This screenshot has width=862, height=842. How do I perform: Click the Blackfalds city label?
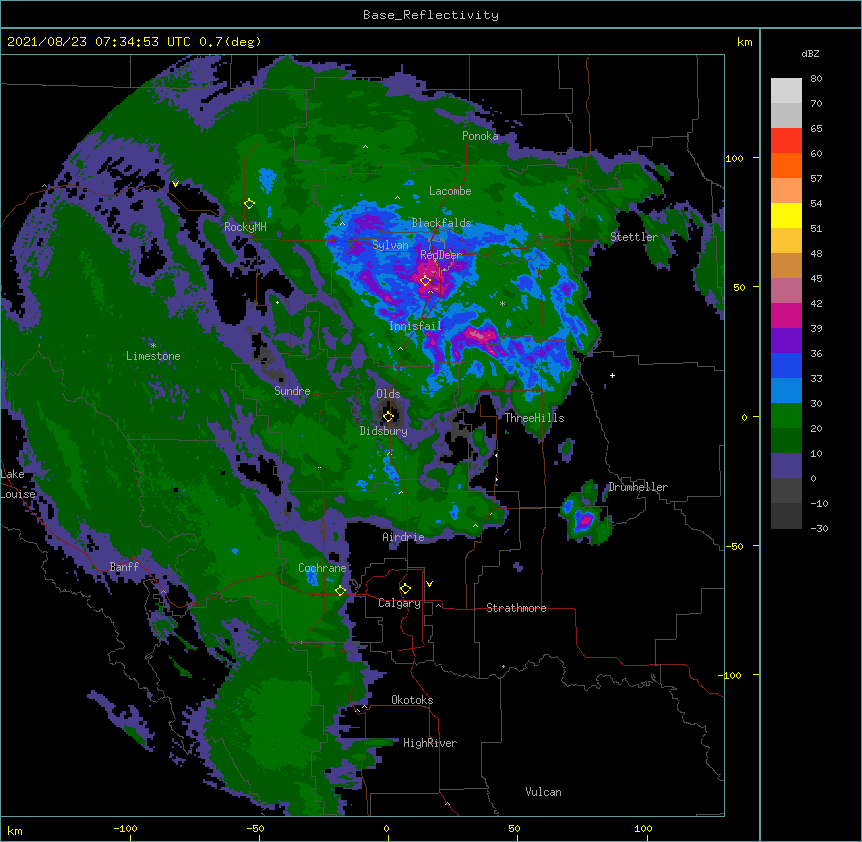point(441,223)
